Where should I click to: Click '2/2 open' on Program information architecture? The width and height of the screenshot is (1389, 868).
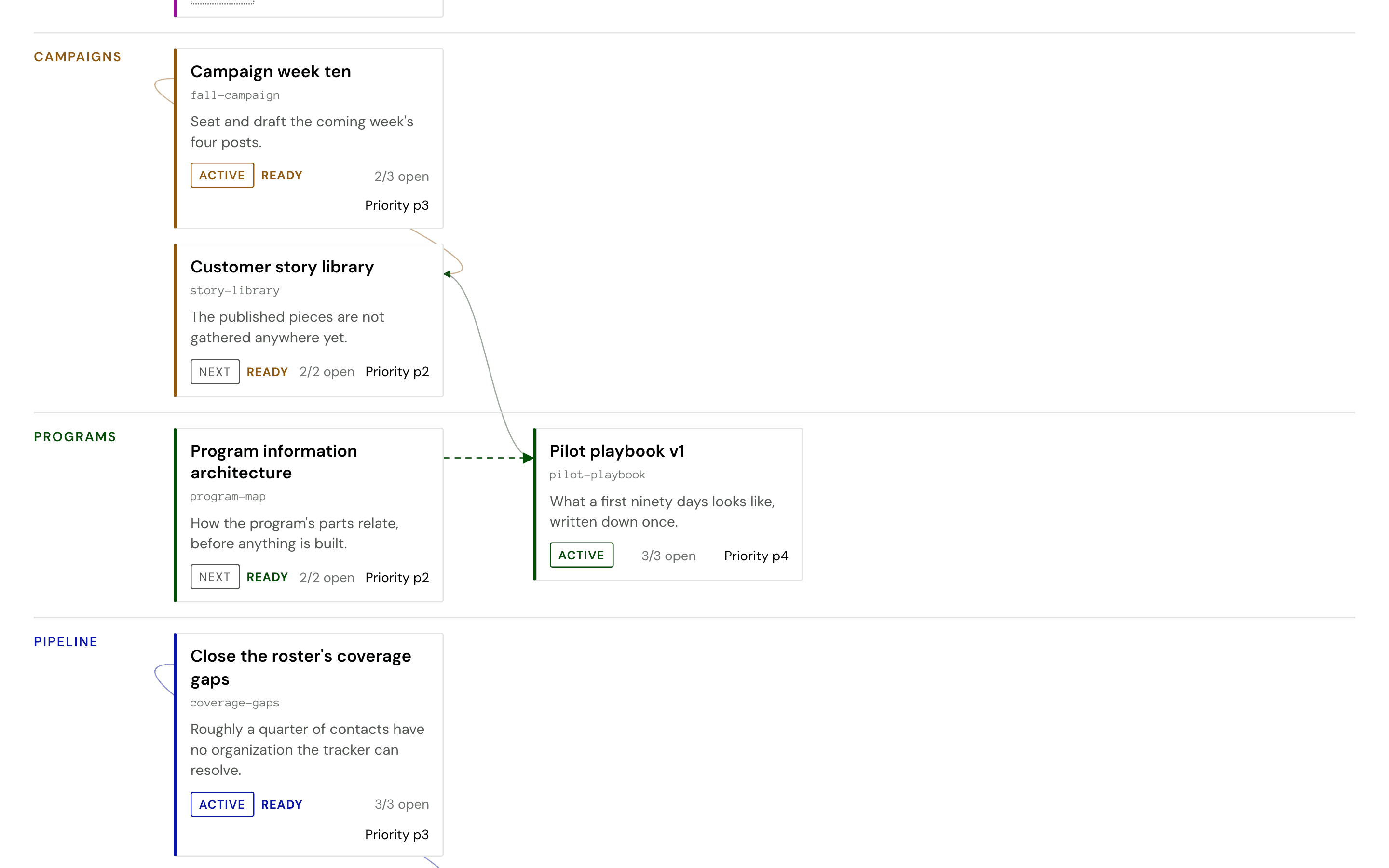click(x=327, y=578)
